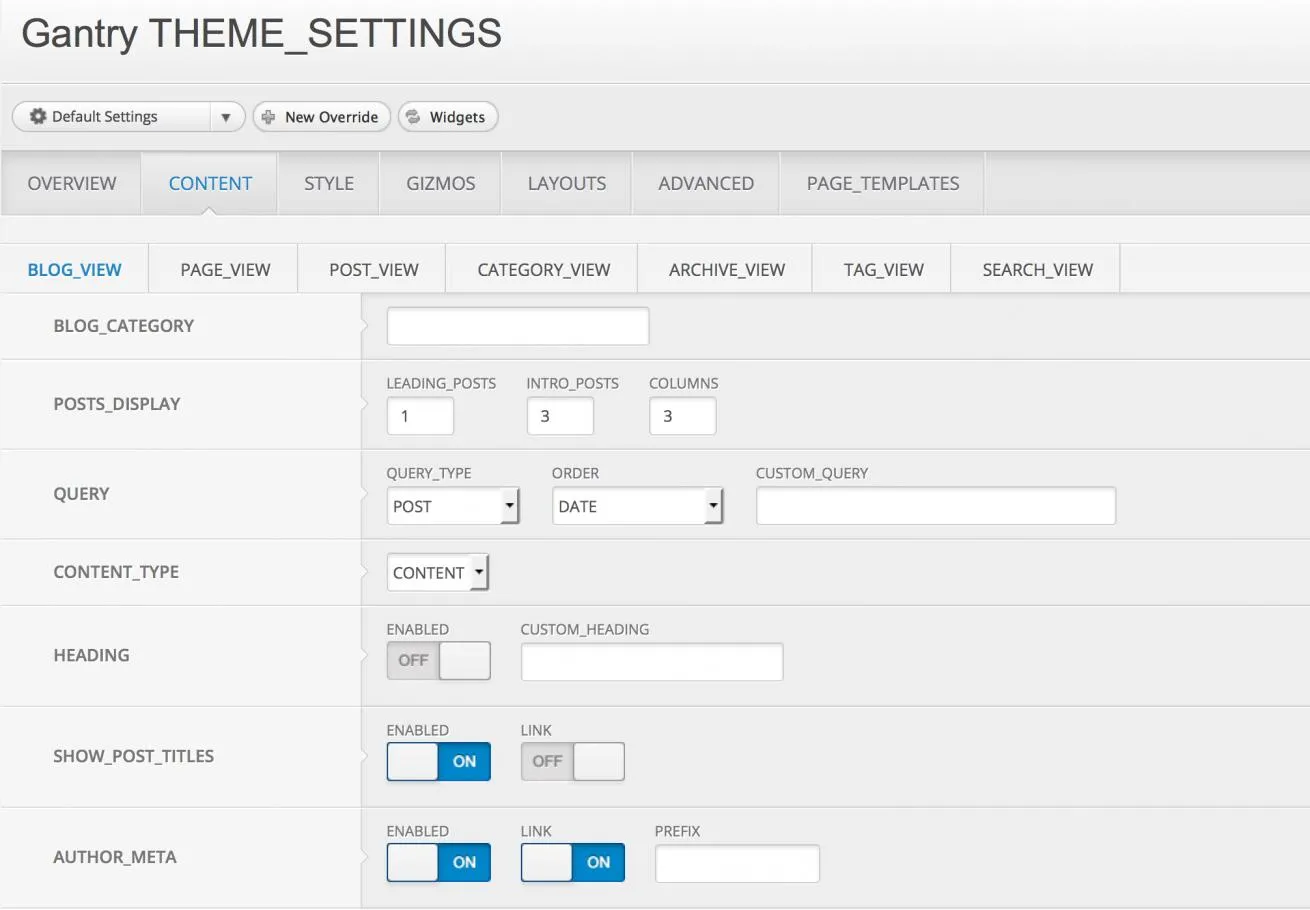Screen dimensions: 1310x910
Task: Open the STYLE tab
Action: tap(329, 183)
